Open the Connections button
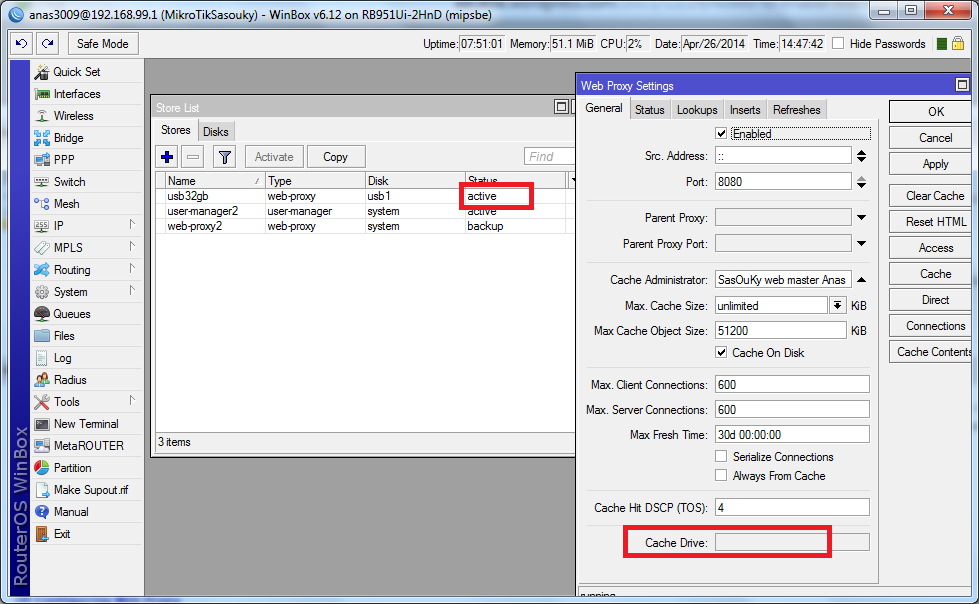 [931, 326]
